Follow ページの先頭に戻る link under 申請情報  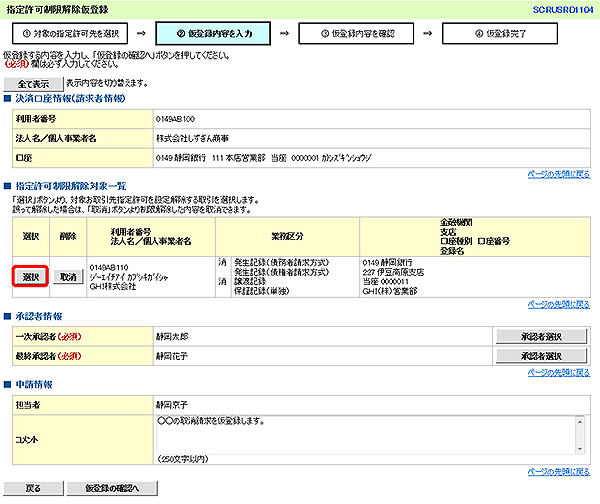click(559, 472)
